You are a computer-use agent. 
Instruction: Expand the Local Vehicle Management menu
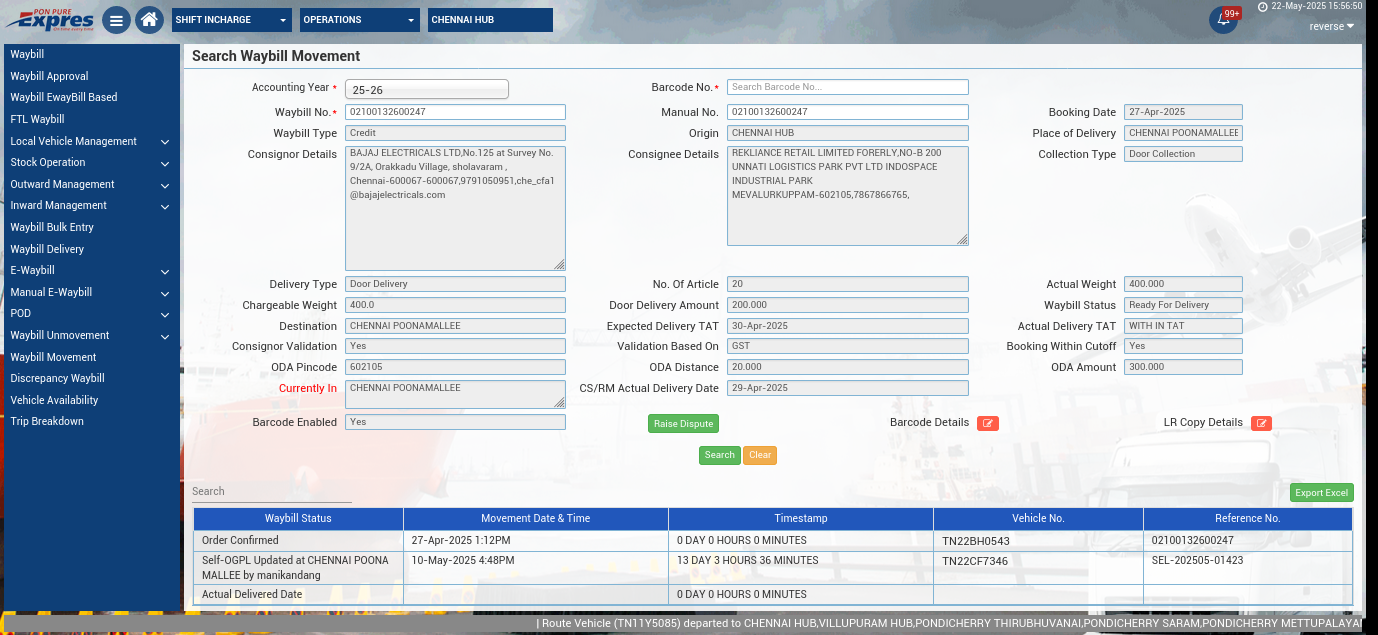90,141
